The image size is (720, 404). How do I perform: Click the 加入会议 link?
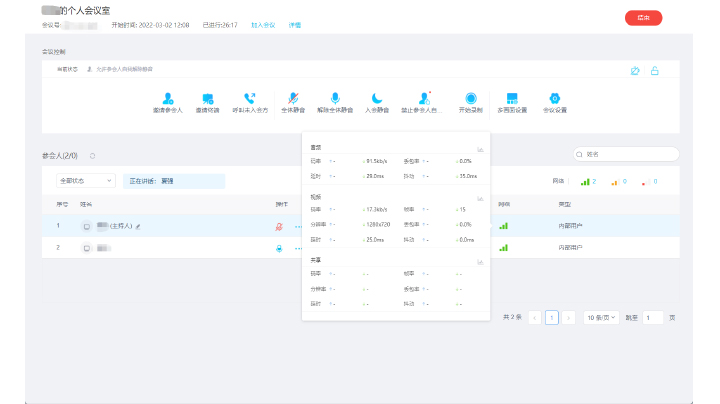(x=264, y=24)
